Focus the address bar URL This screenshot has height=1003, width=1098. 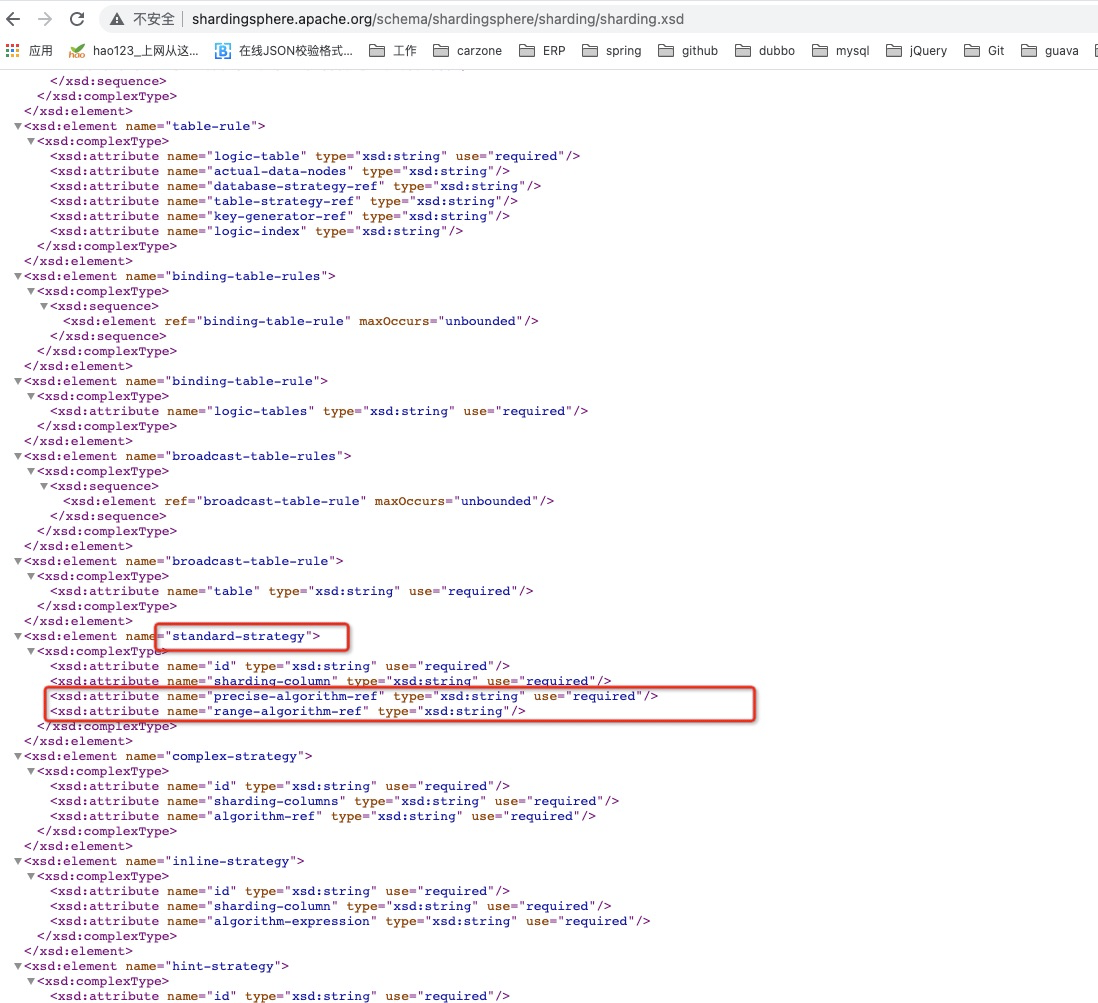pyautogui.click(x=438, y=19)
